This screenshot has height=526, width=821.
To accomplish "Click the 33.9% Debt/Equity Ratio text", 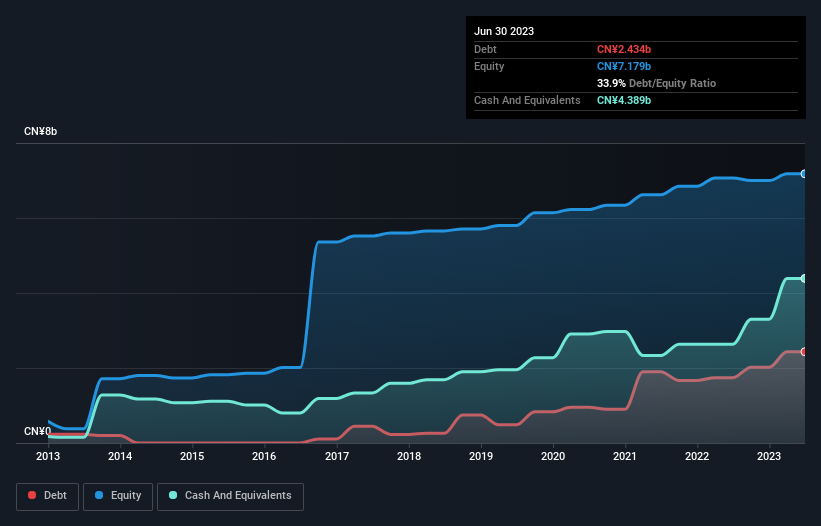I will (656, 83).
